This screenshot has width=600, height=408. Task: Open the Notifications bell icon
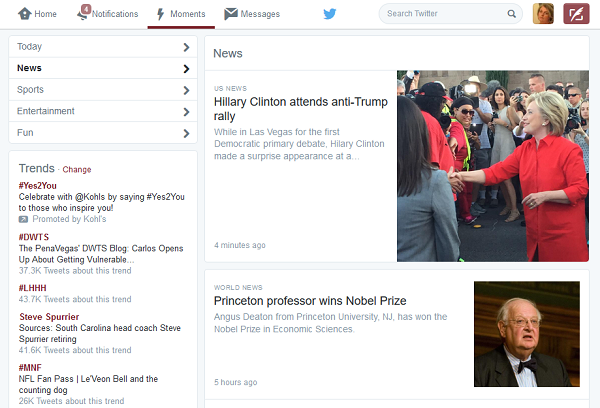coord(82,15)
